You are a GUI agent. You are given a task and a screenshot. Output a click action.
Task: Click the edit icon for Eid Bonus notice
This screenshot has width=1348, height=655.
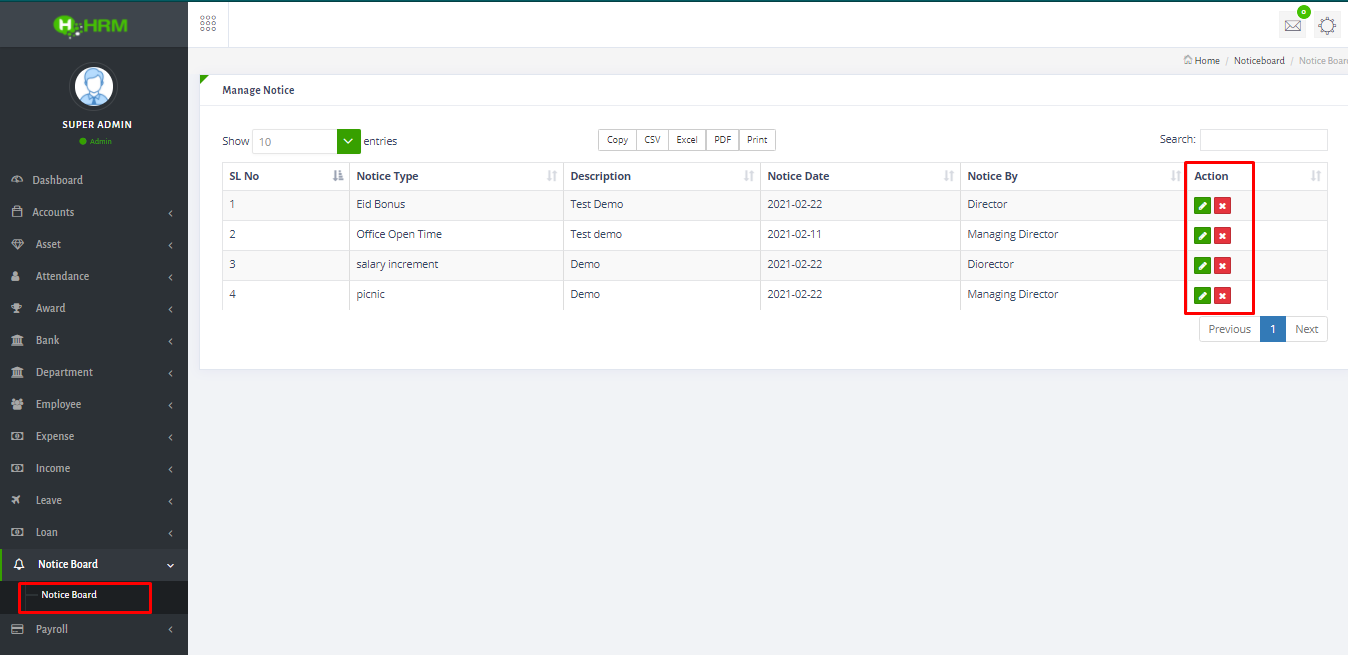(1202, 206)
